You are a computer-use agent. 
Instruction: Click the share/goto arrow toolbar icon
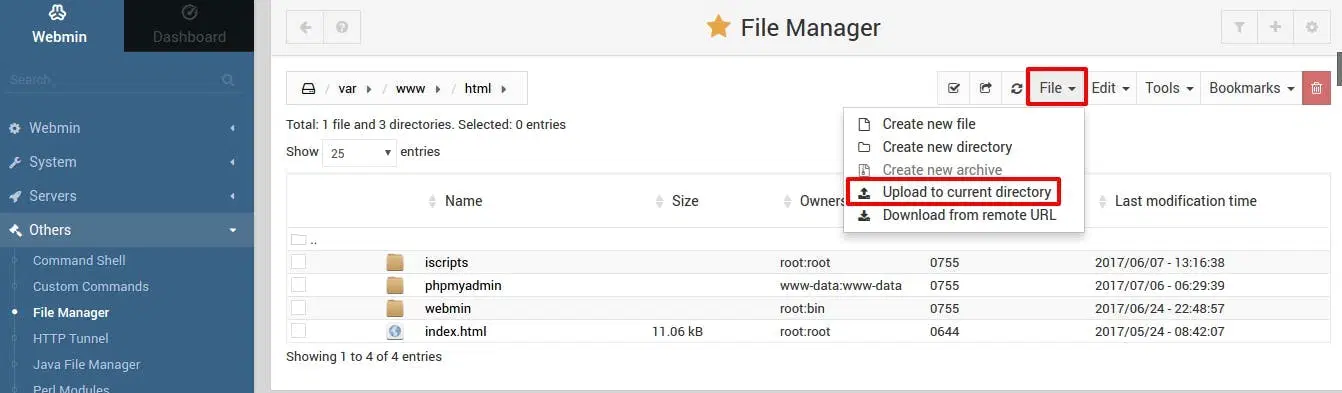(985, 88)
